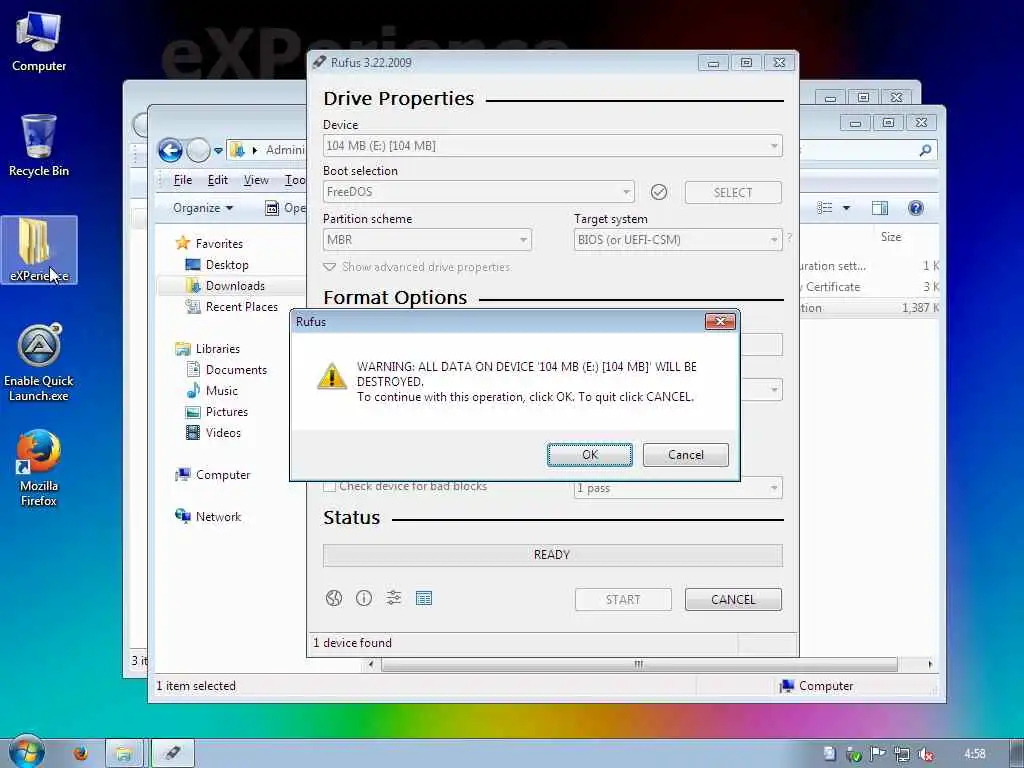
Task: Click the Explorer search magnifier icon
Action: point(925,151)
